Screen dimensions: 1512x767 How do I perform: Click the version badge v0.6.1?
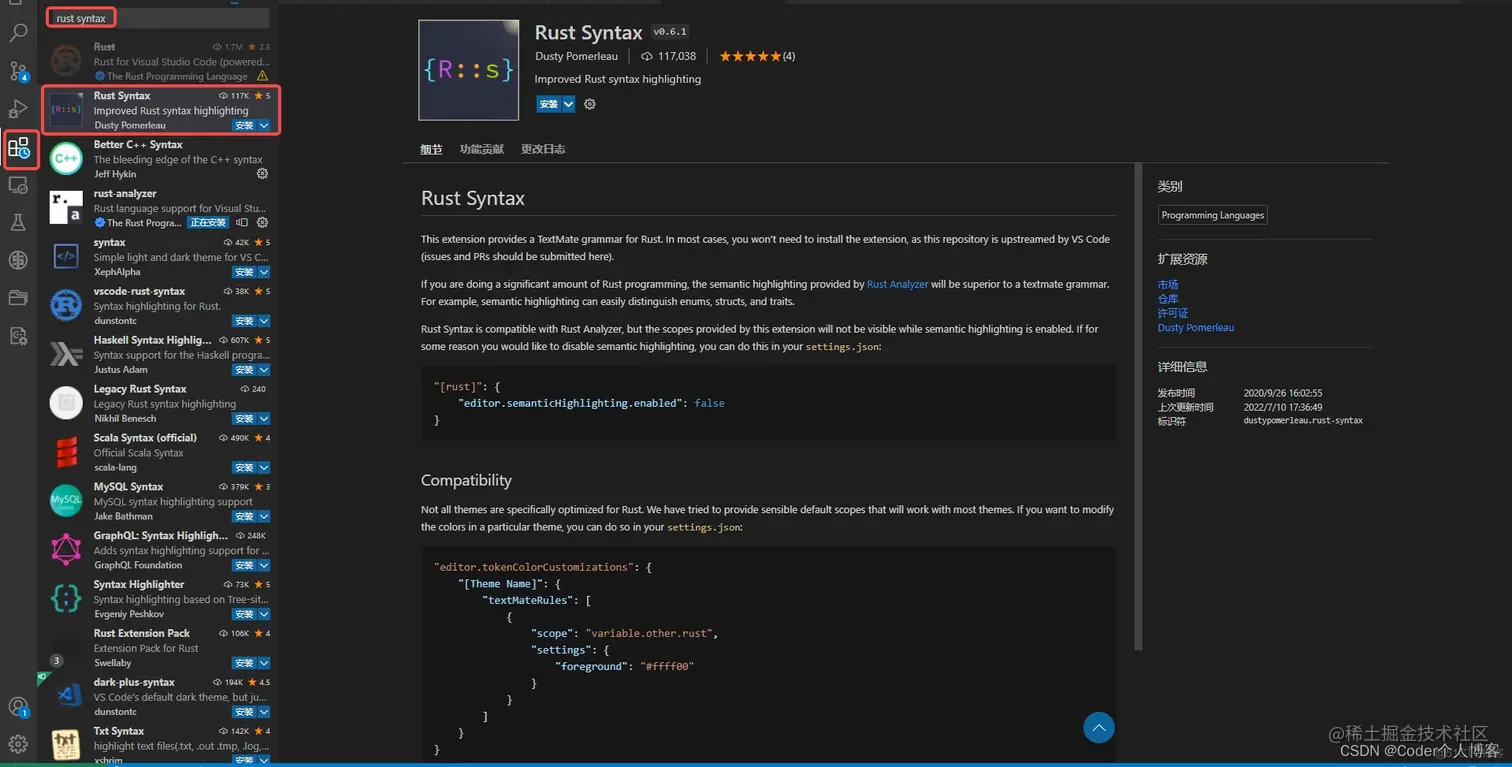tap(670, 33)
